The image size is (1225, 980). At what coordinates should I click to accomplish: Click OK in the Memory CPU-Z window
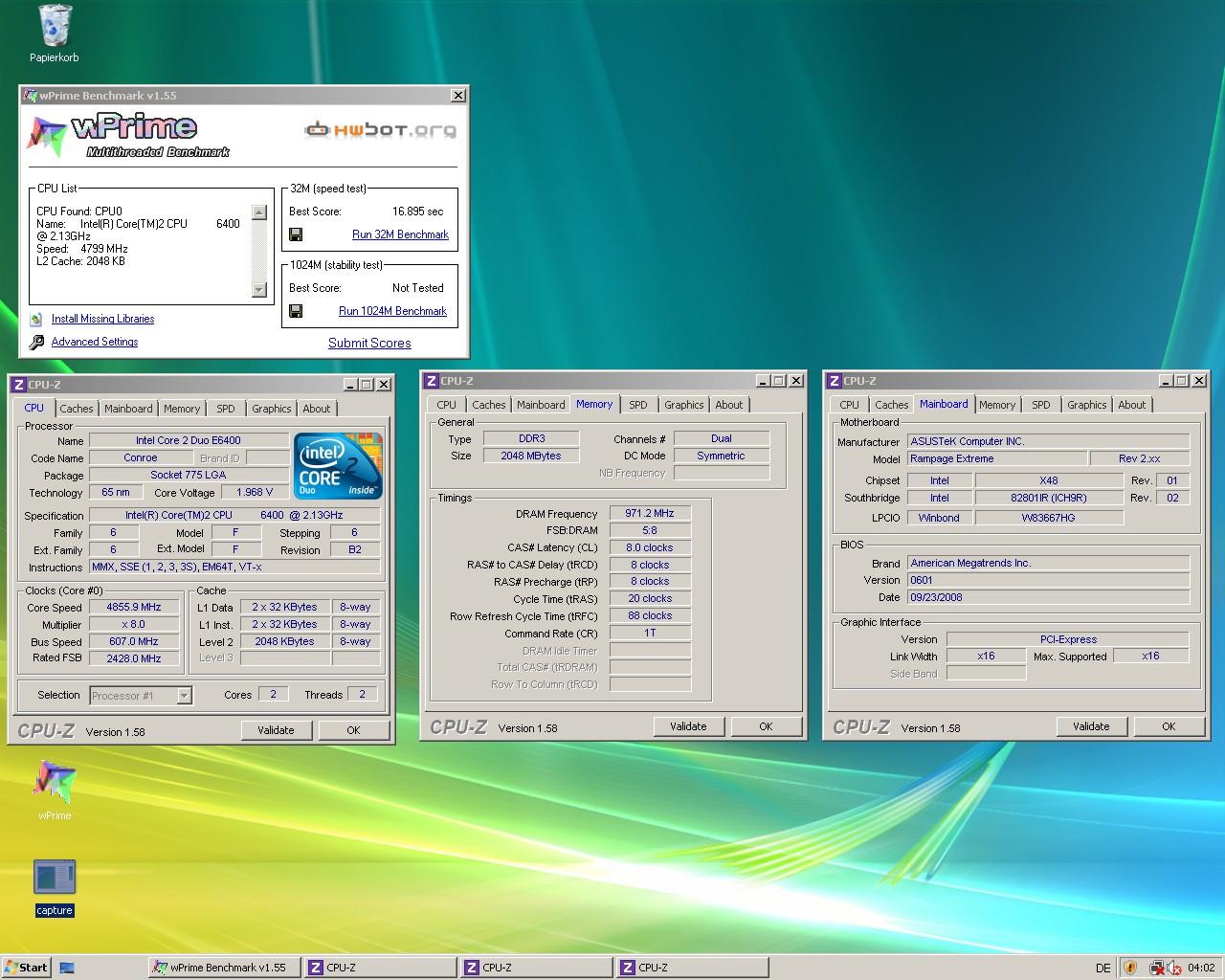(766, 726)
